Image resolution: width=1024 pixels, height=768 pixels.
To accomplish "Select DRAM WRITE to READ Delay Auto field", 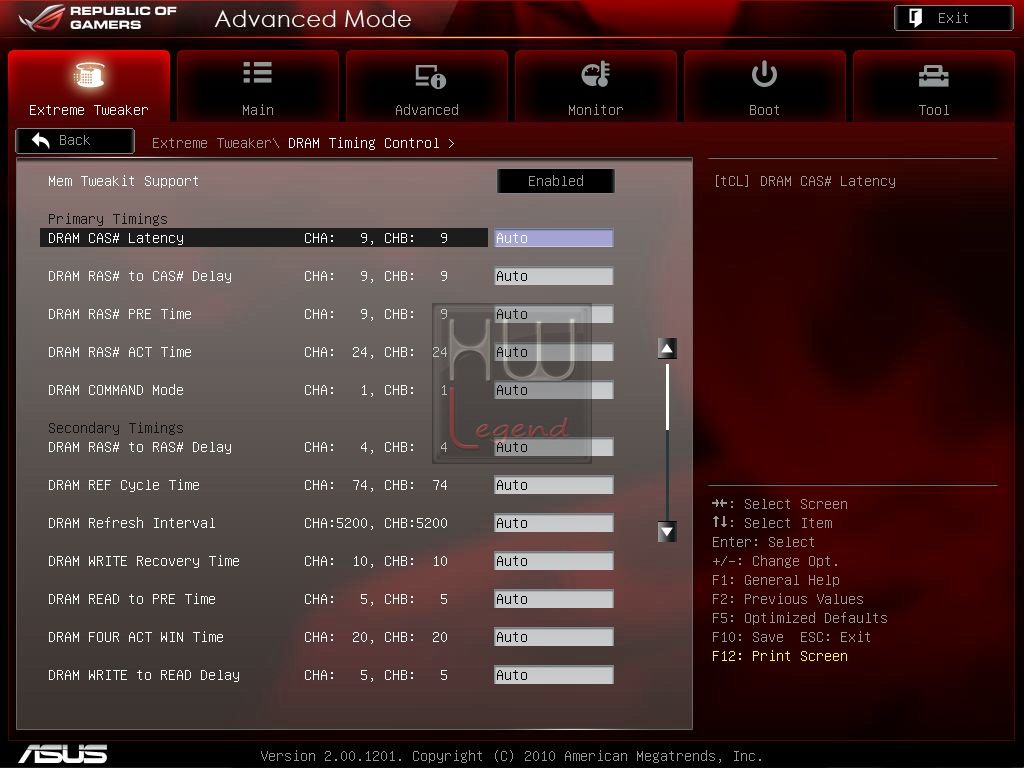I will click(554, 675).
